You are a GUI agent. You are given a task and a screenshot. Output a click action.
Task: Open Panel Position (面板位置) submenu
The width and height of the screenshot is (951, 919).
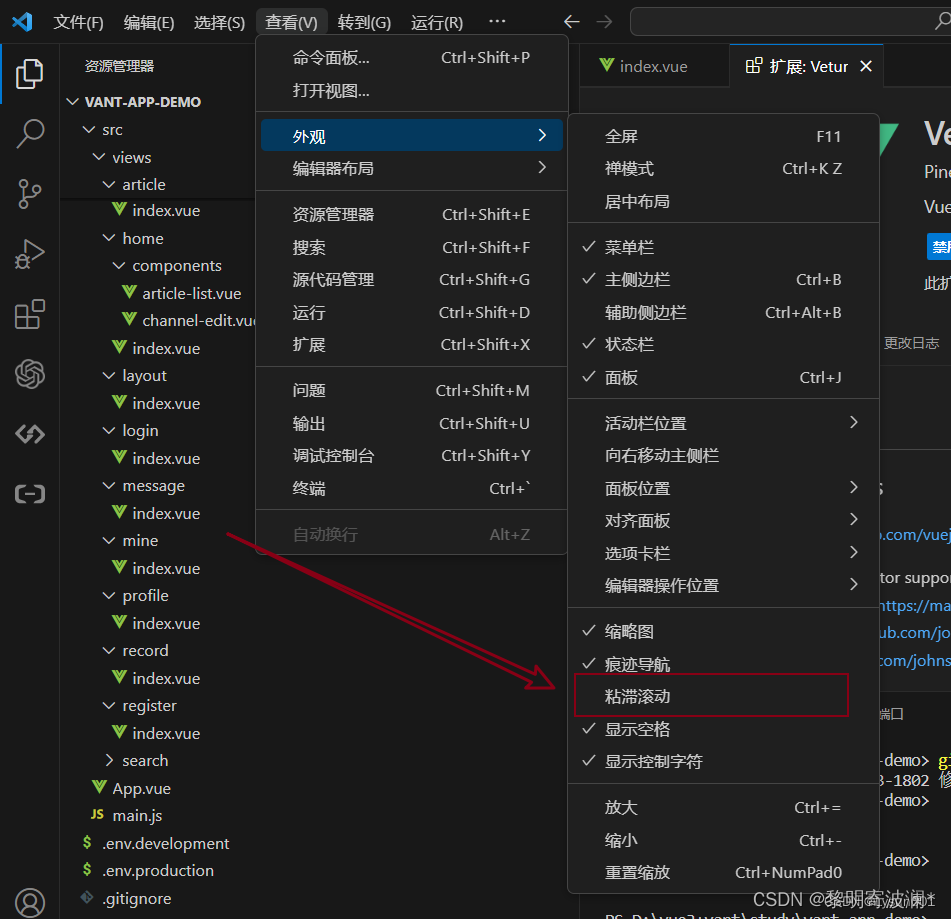[x=723, y=488]
